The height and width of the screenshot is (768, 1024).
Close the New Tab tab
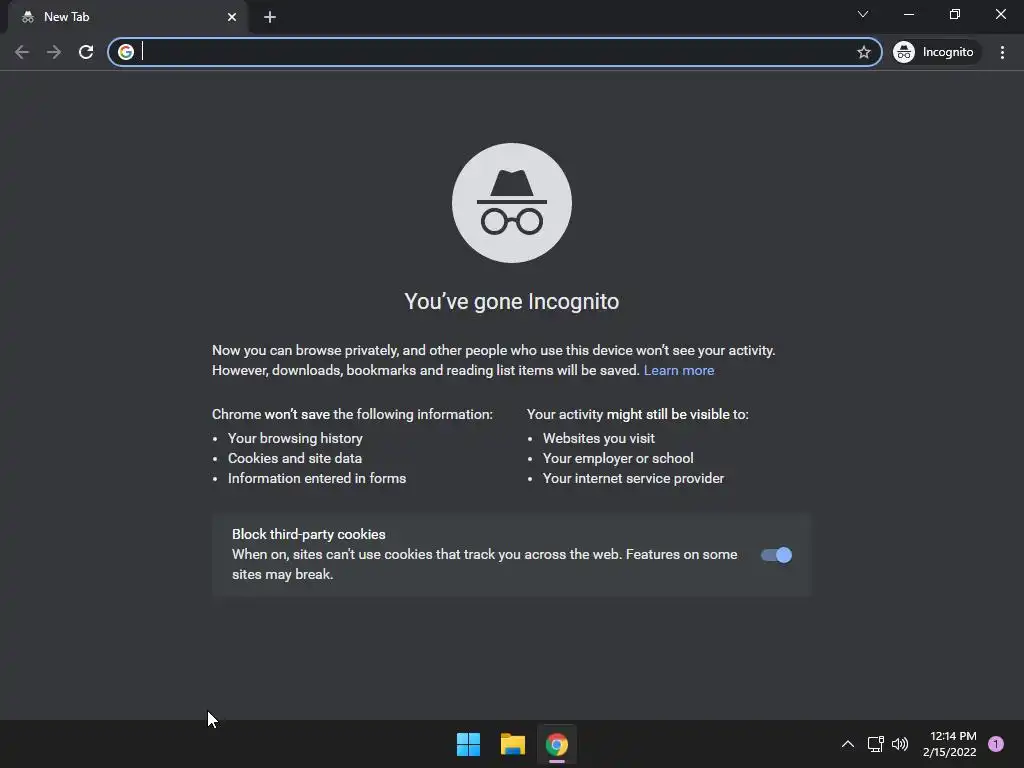232,17
